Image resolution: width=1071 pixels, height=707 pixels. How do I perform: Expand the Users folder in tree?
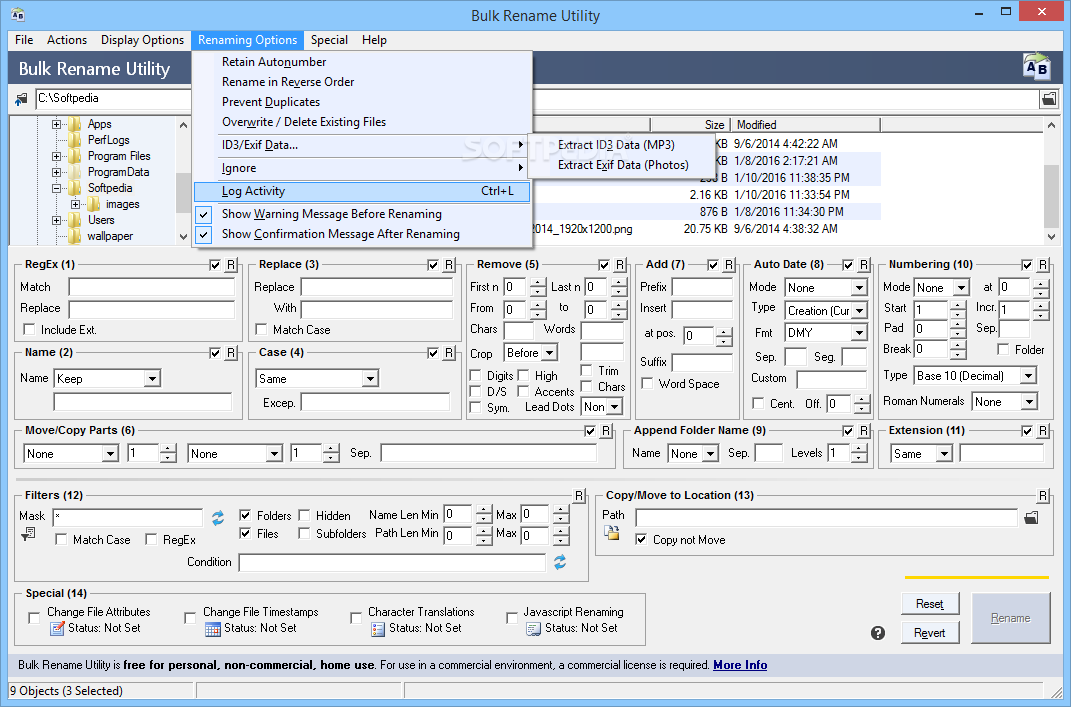[57, 220]
